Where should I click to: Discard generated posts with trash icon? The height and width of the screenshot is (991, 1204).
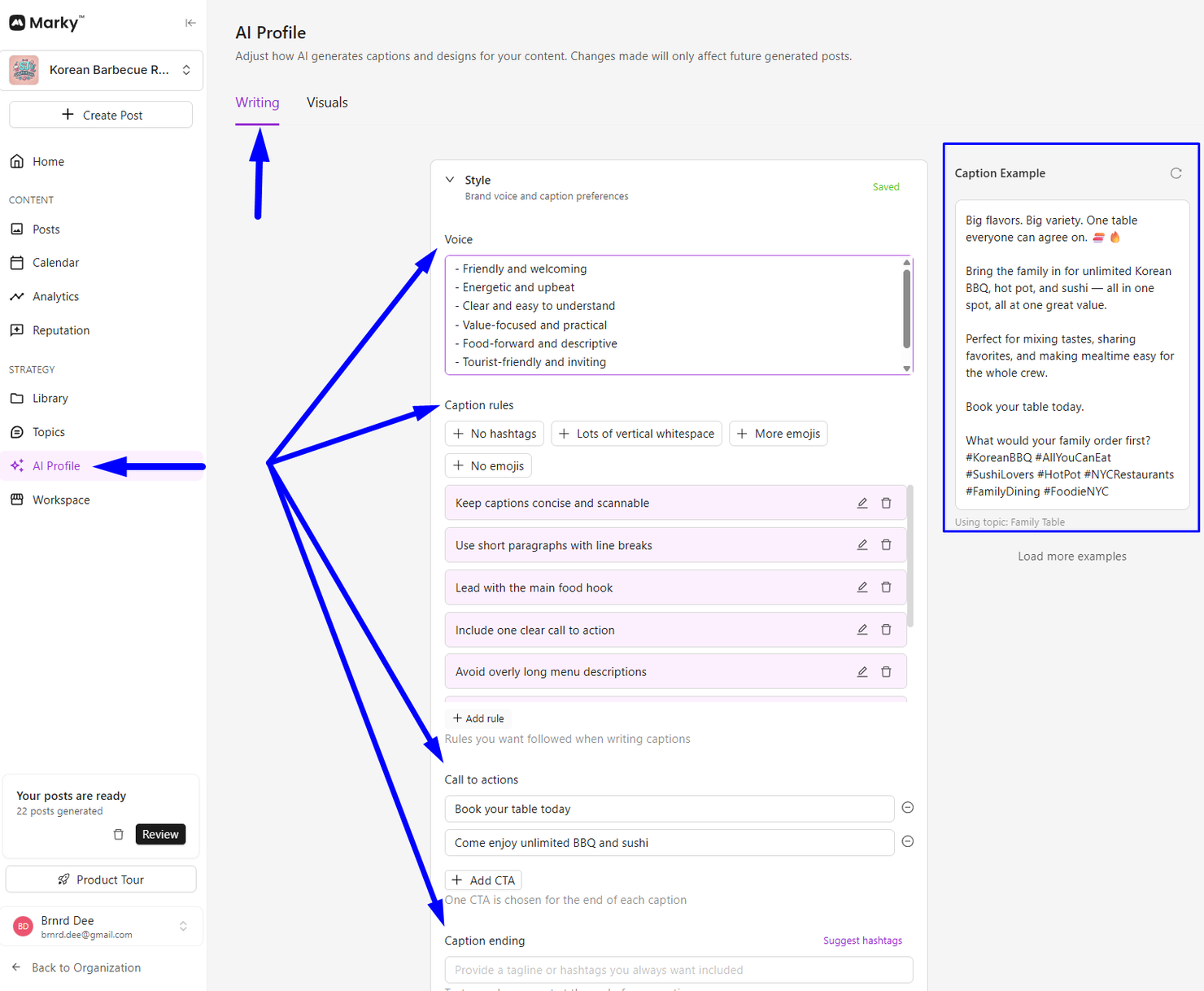pyautogui.click(x=119, y=834)
